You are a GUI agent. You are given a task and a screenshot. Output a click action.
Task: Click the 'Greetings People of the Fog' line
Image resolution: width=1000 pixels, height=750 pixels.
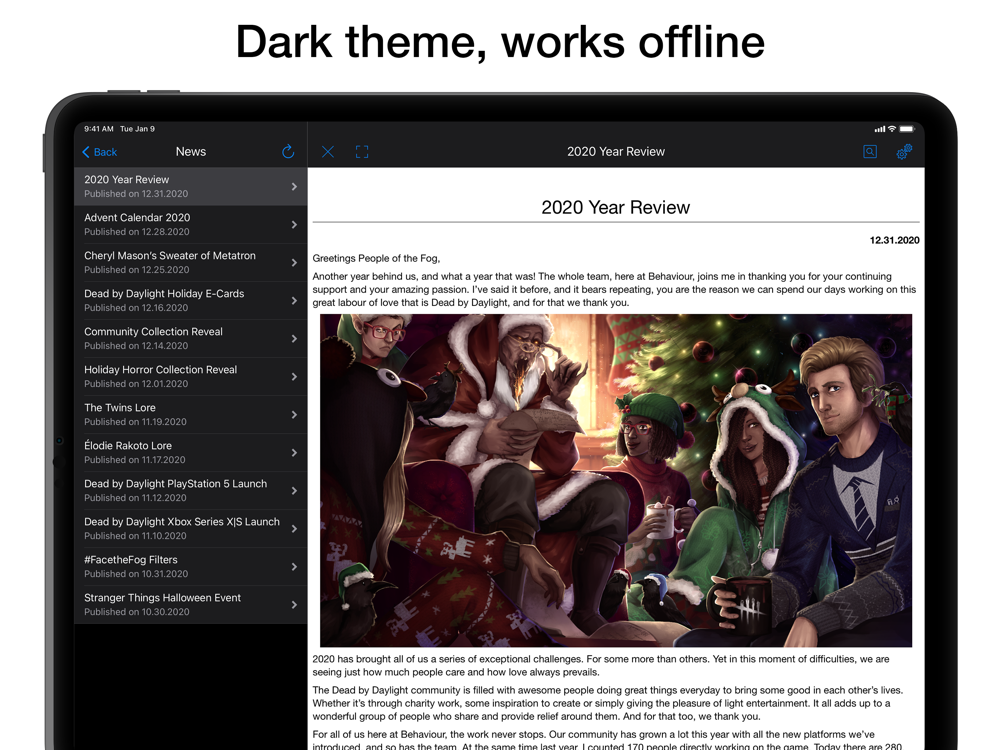(376, 258)
